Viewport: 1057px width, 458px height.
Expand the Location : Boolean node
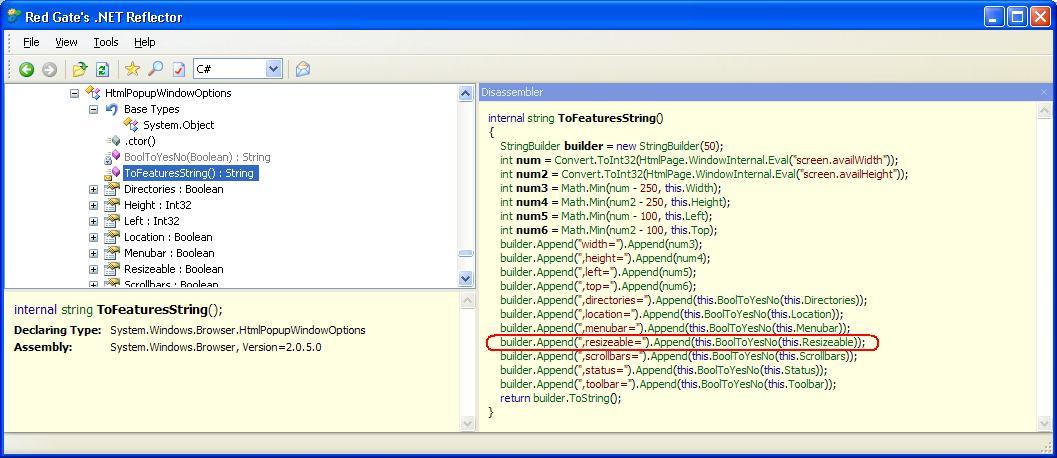pyautogui.click(x=94, y=237)
